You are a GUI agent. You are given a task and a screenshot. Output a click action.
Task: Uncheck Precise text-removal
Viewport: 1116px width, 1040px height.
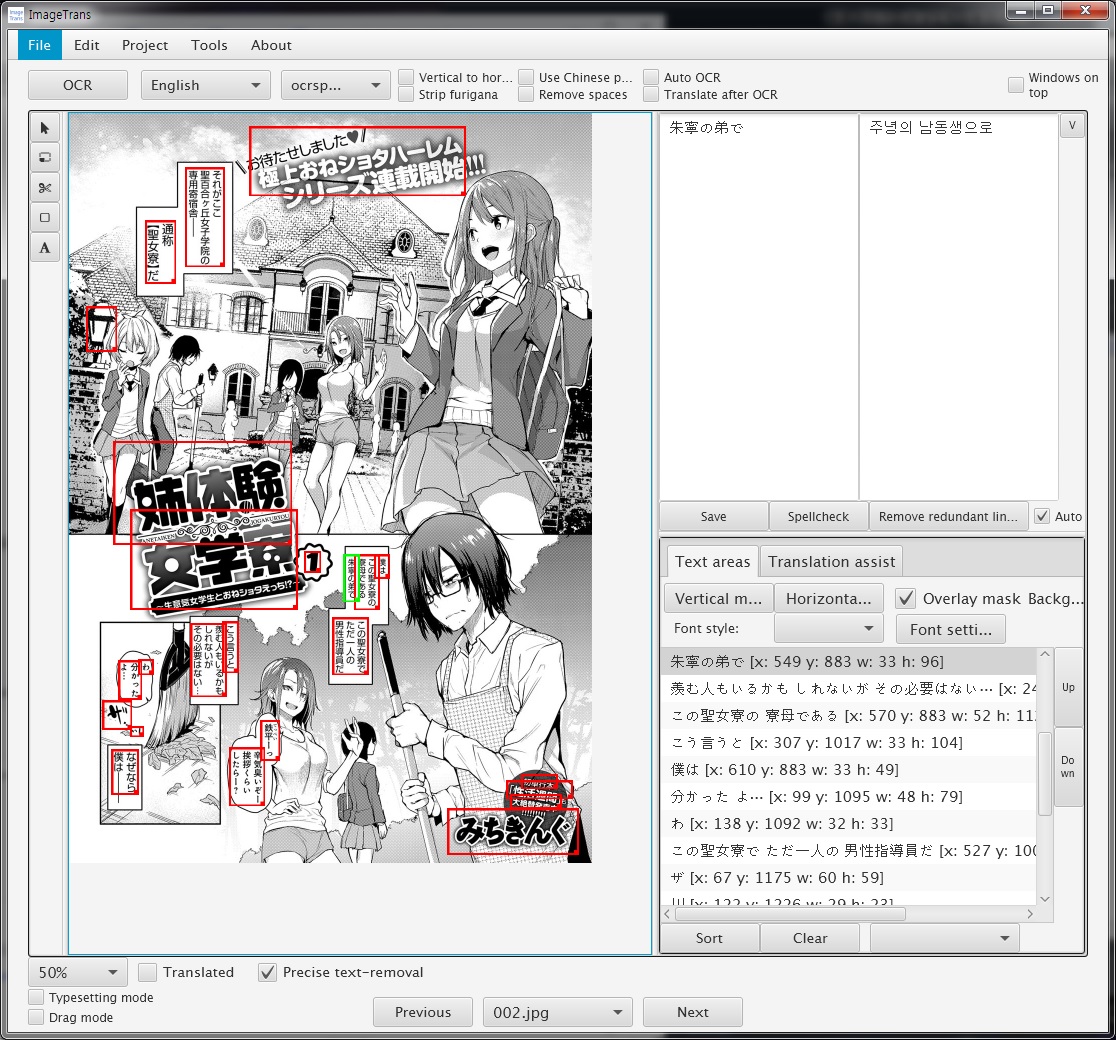(x=267, y=972)
